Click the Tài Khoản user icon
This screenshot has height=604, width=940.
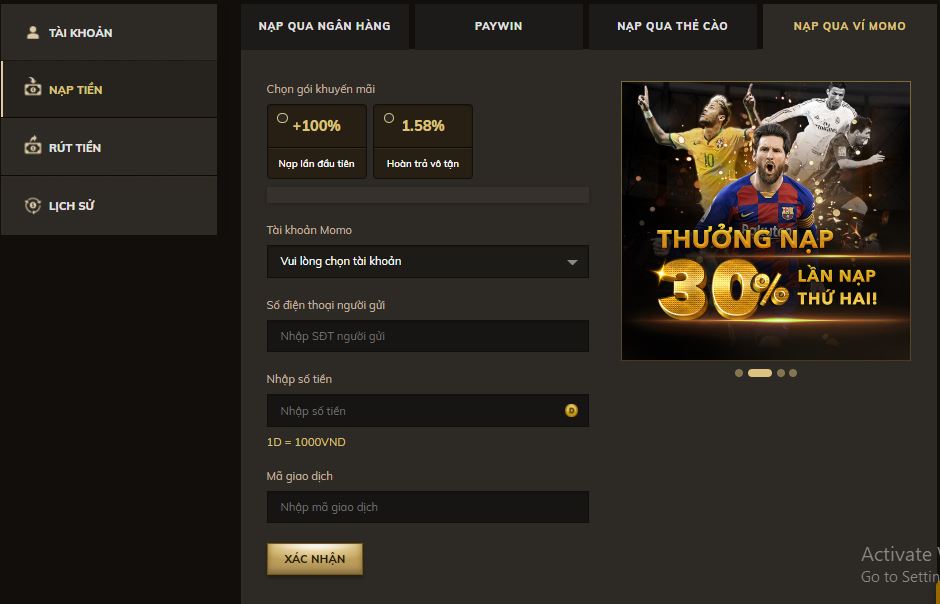(x=33, y=32)
